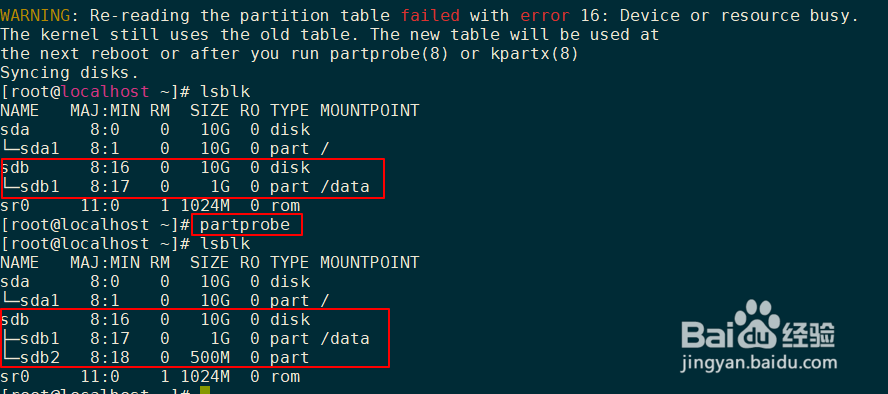
Task: Click the yellow WARNING text
Action: [x=35, y=16]
